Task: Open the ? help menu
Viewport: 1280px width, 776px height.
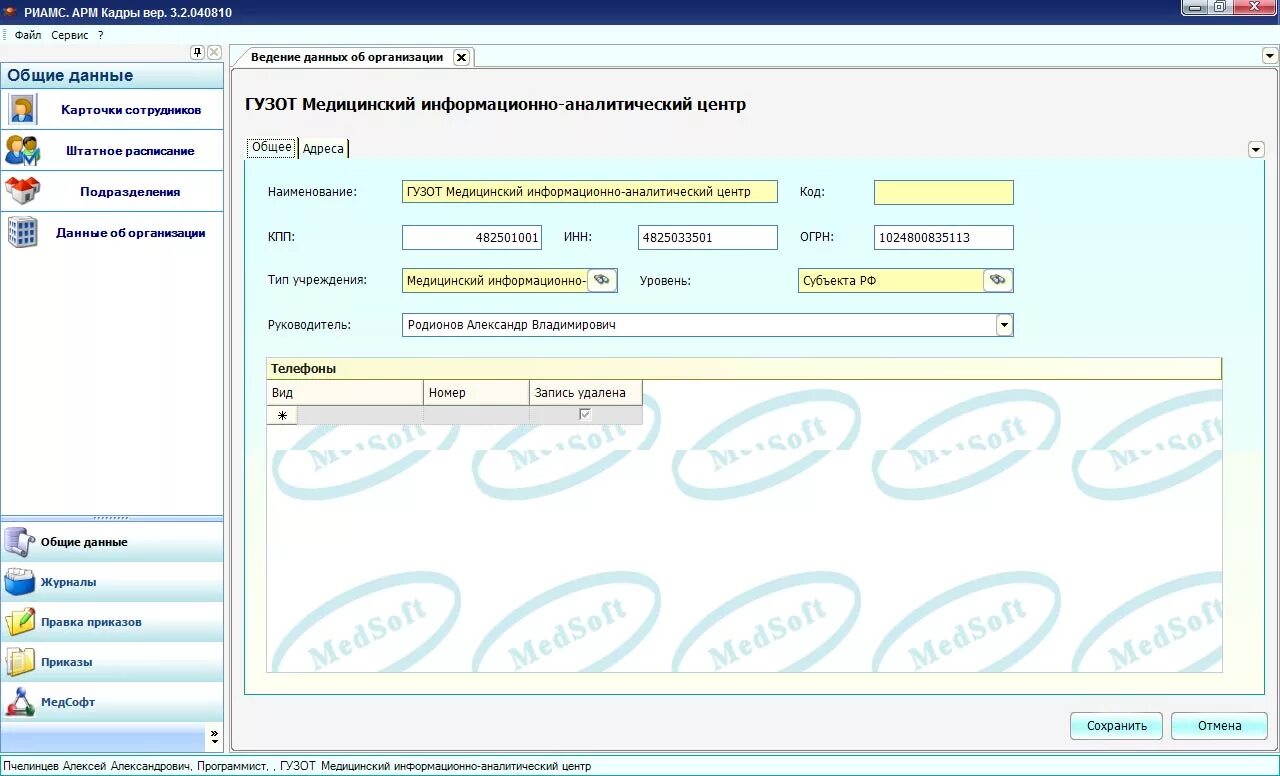Action: 101,35
